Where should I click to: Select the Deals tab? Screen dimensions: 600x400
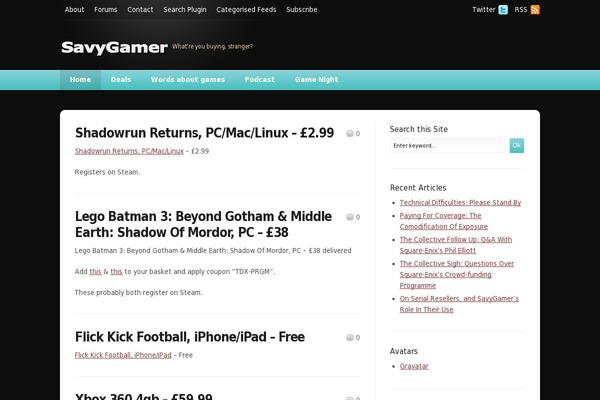(121, 80)
